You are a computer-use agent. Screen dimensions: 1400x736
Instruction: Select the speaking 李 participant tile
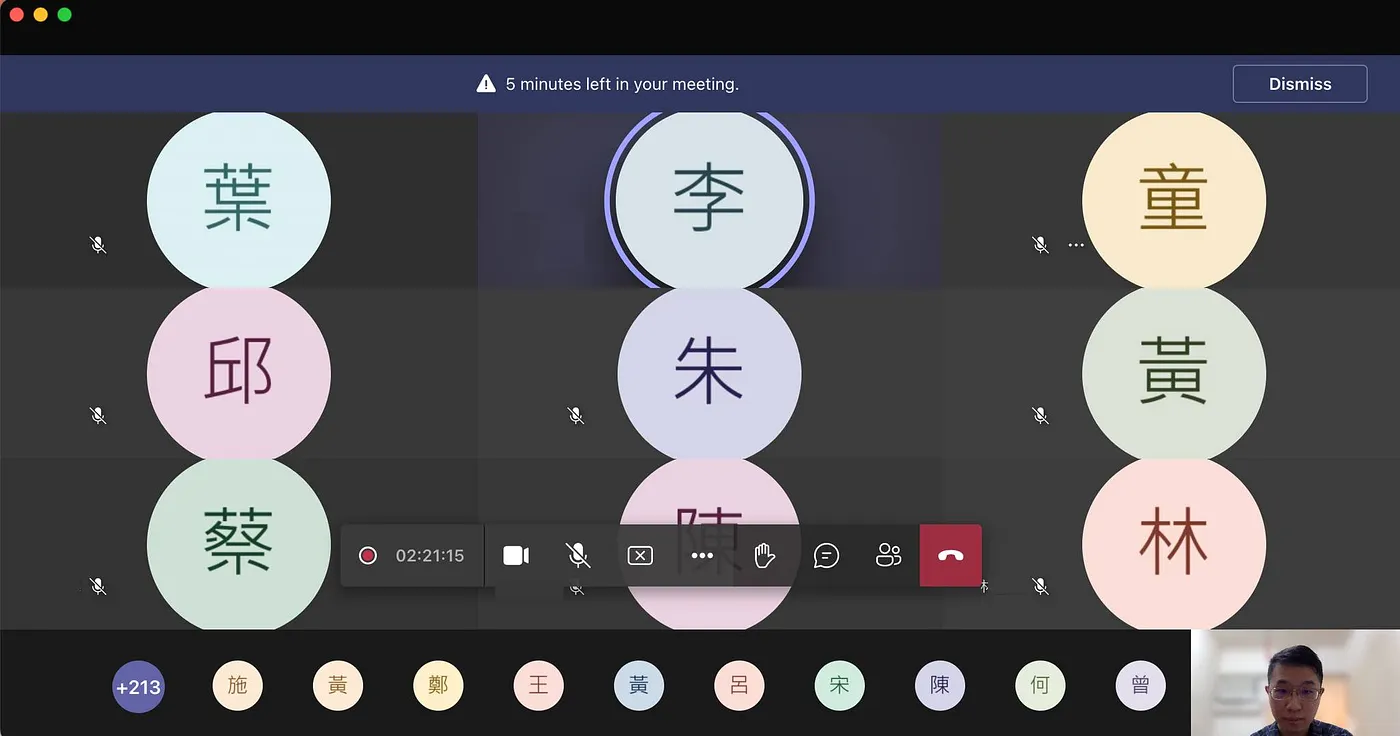tap(709, 200)
